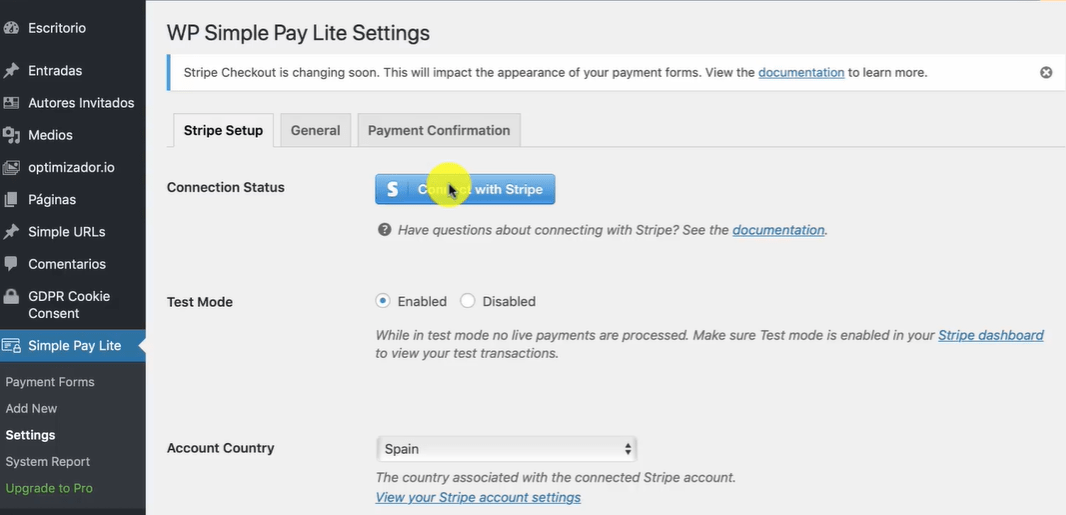1066x515 pixels.
Task: Select the Disabled test mode option
Action: (x=468, y=301)
